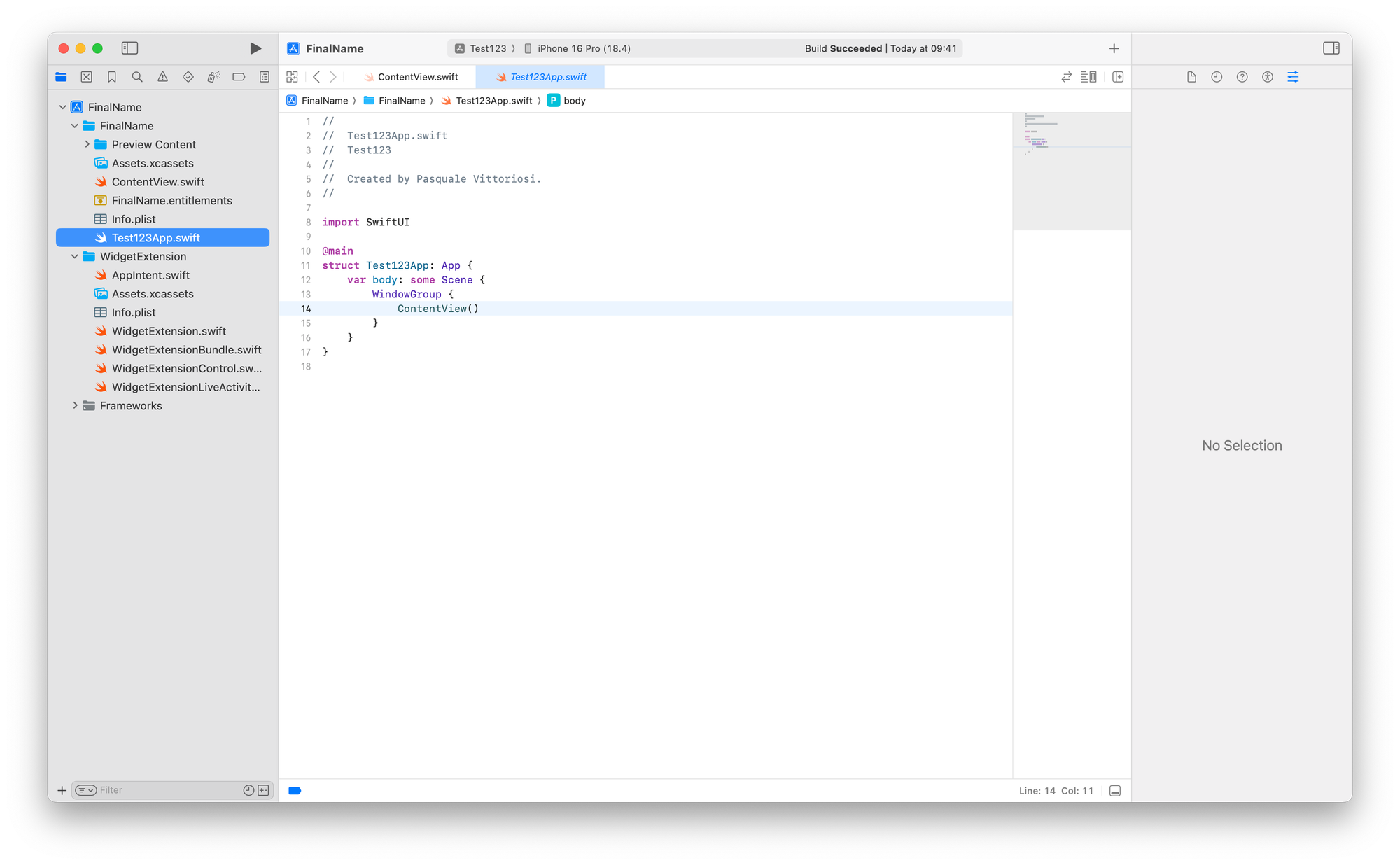1400x865 pixels.
Task: Select the Test123App.swift editor tab
Action: 548,77
